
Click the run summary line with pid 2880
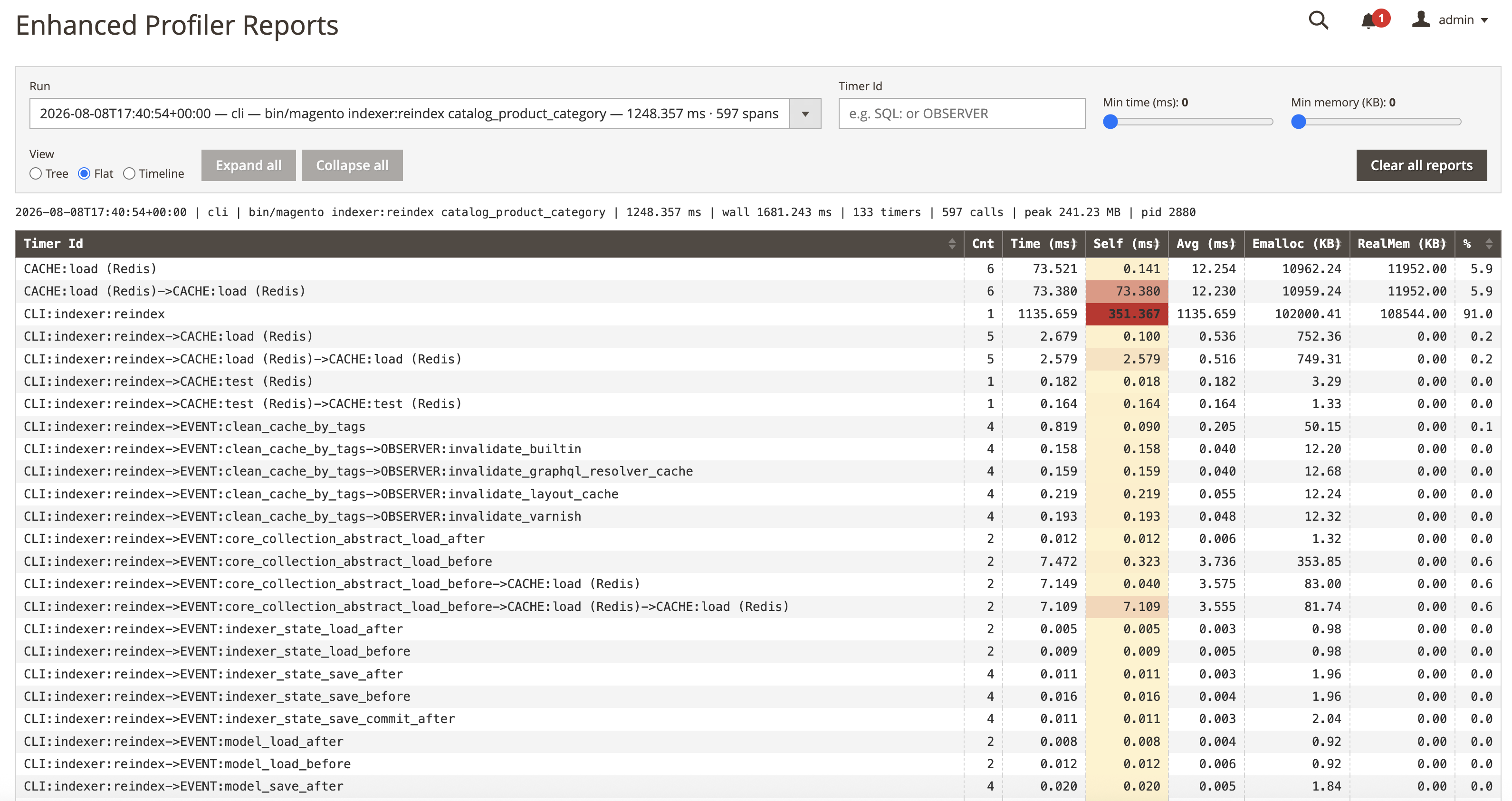[605, 212]
